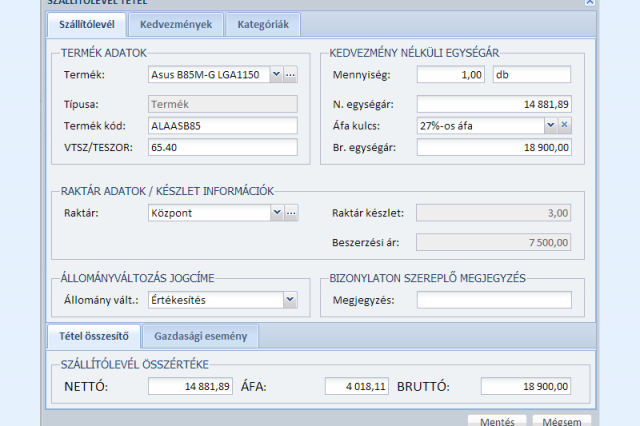Switch to the Kedvezmények tab

176,24
